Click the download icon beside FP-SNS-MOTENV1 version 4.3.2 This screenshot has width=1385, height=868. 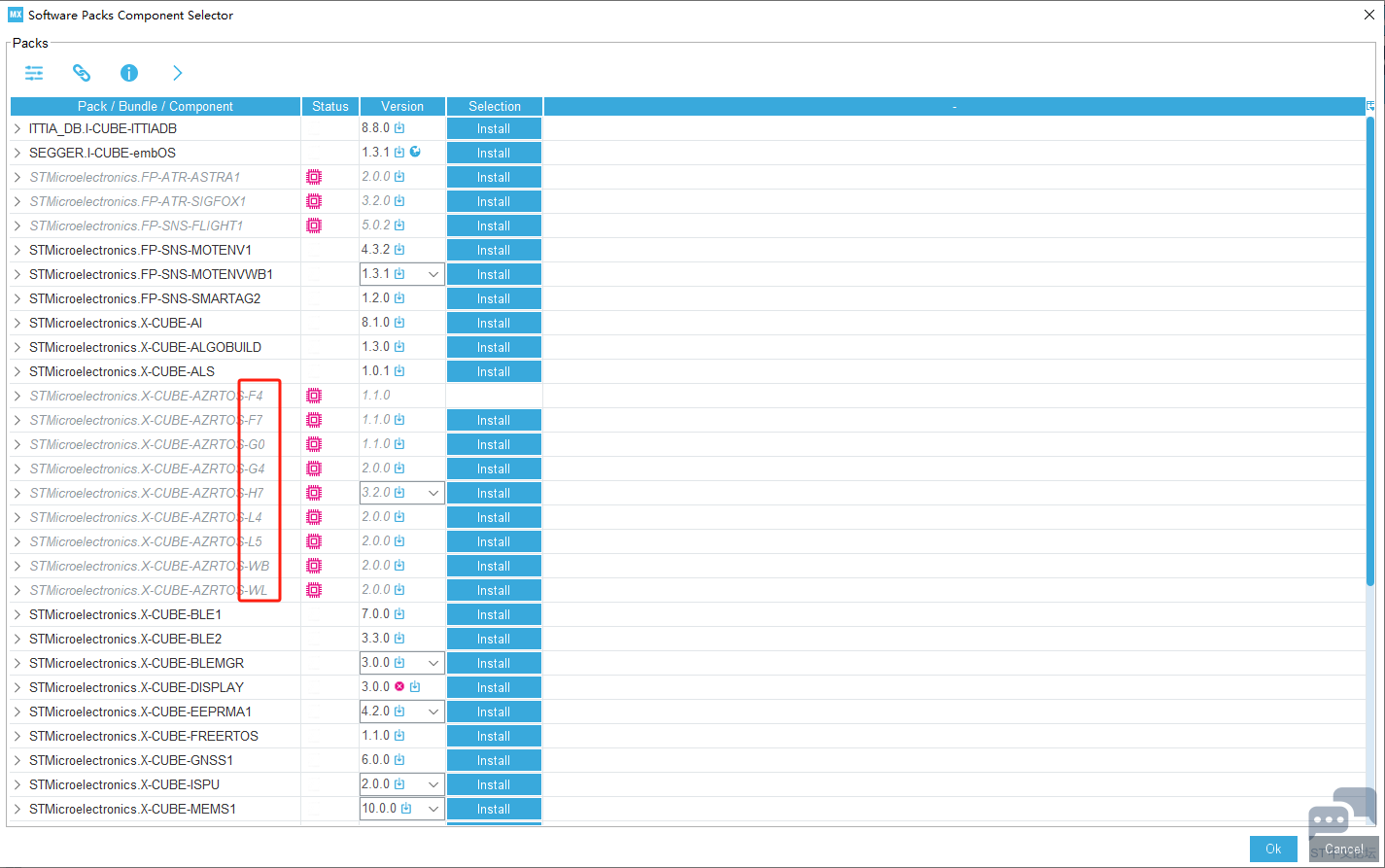[399, 250]
